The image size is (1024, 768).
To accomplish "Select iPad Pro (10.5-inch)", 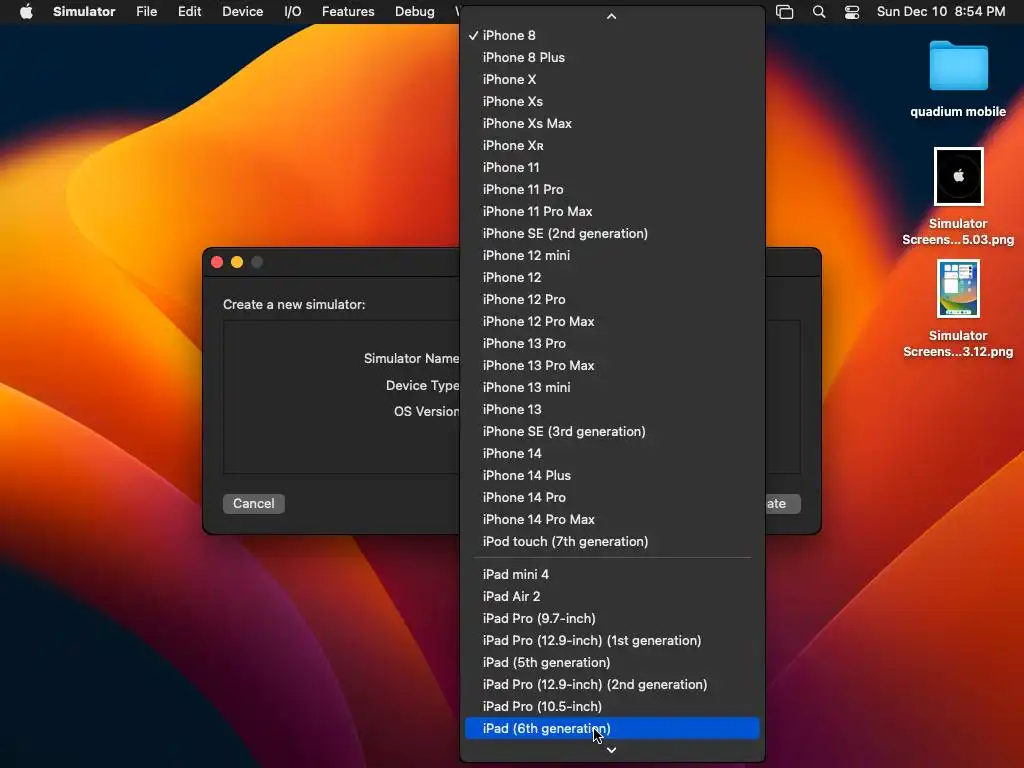I will pyautogui.click(x=612, y=707).
